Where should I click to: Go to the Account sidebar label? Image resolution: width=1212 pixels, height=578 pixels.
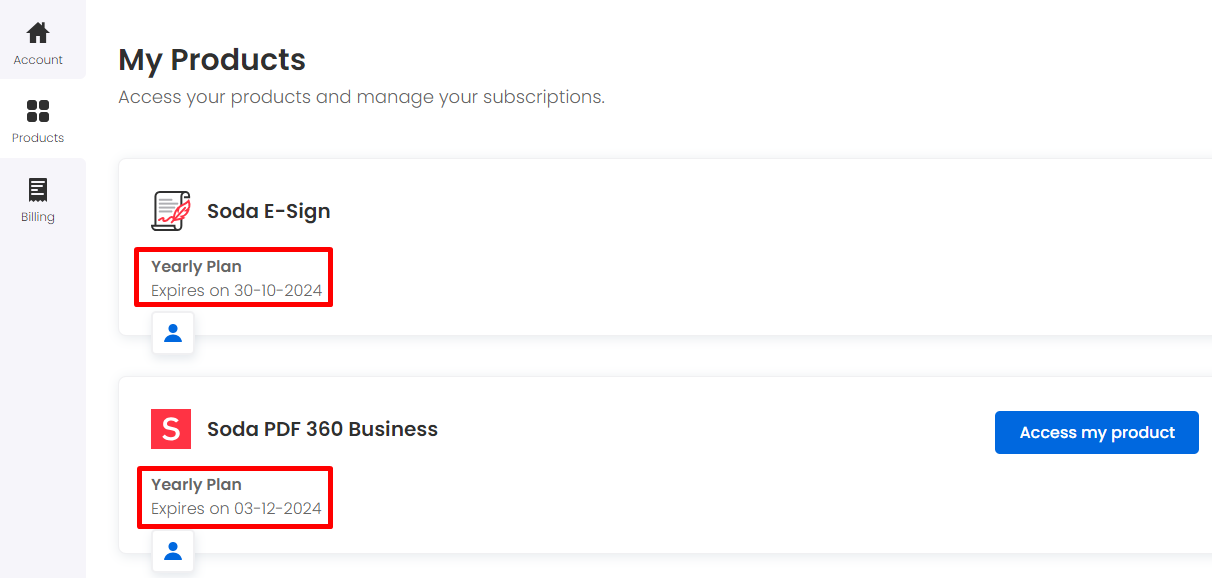38,60
